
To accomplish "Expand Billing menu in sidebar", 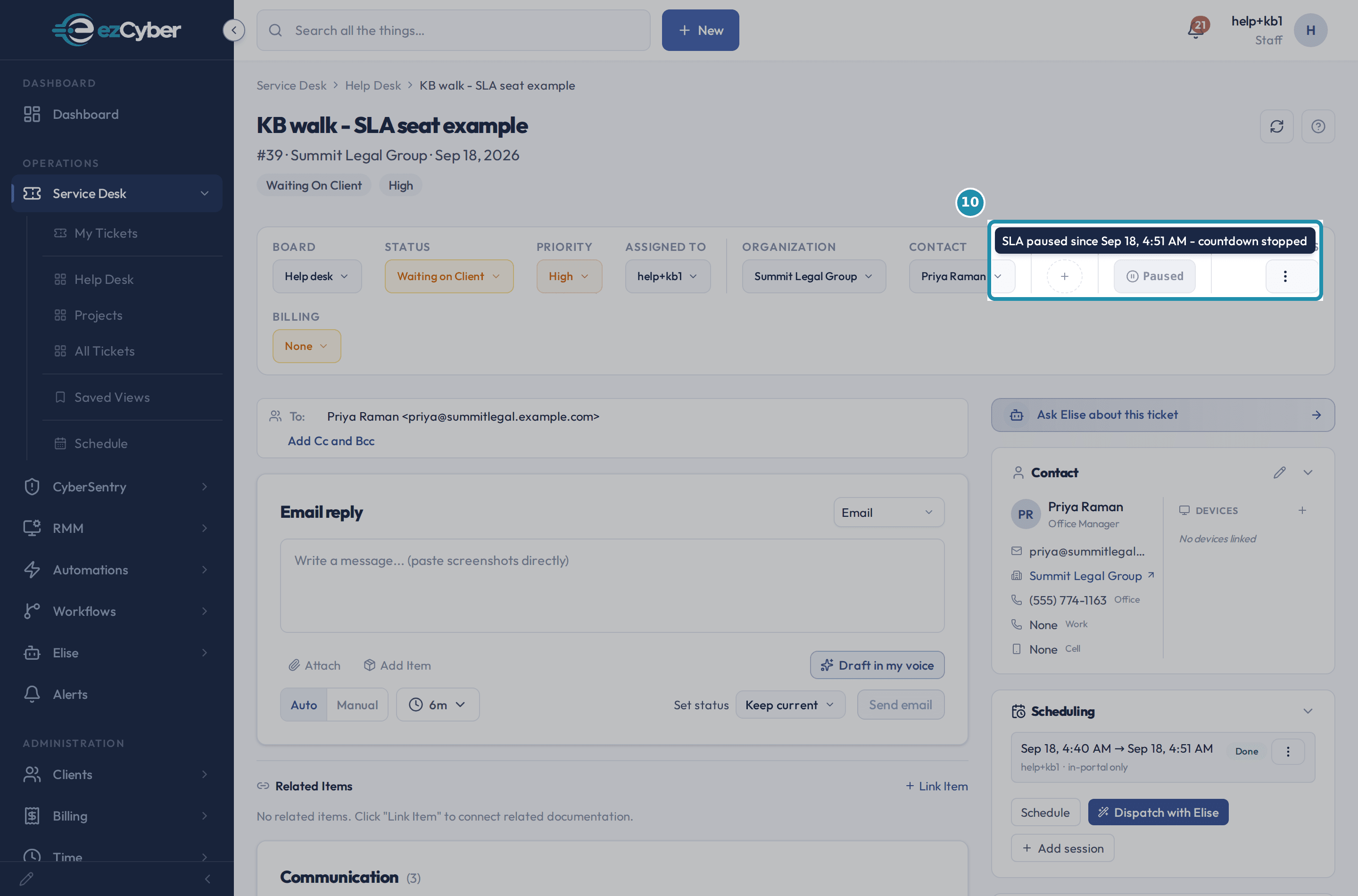I will point(116,816).
